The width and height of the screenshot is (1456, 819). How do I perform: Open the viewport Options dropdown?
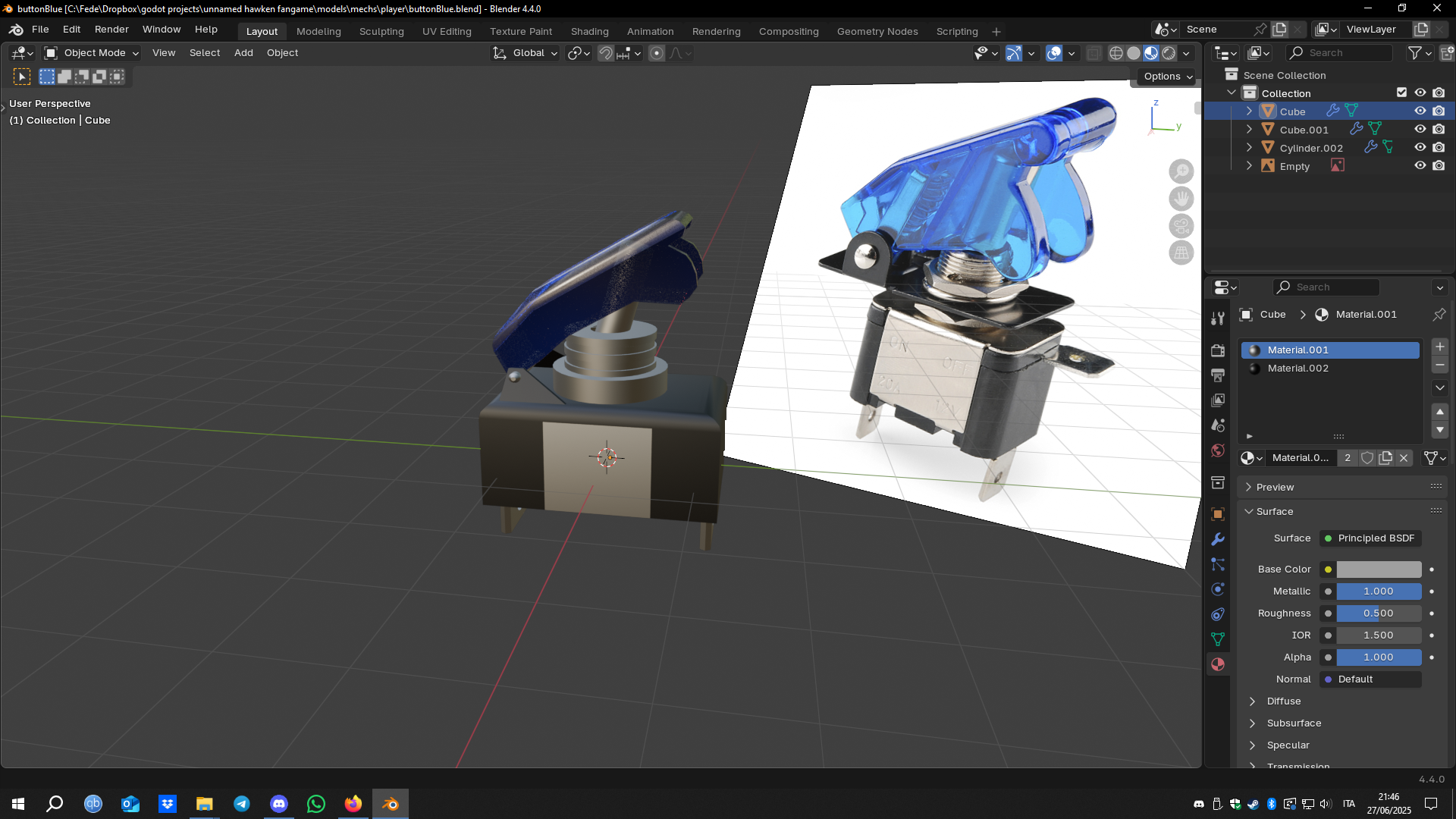point(1168,77)
